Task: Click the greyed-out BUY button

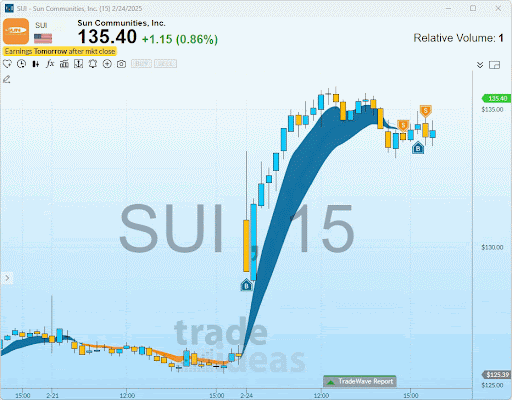Action: point(141,63)
